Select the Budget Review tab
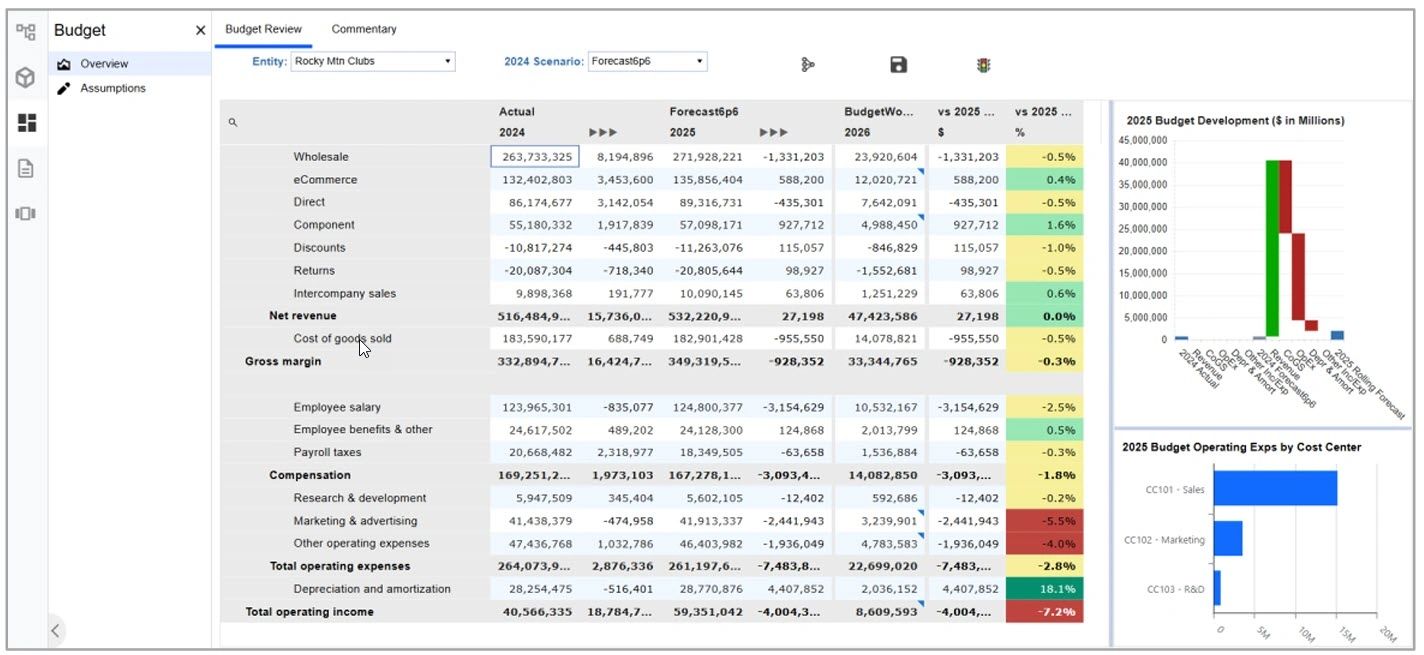 [263, 29]
